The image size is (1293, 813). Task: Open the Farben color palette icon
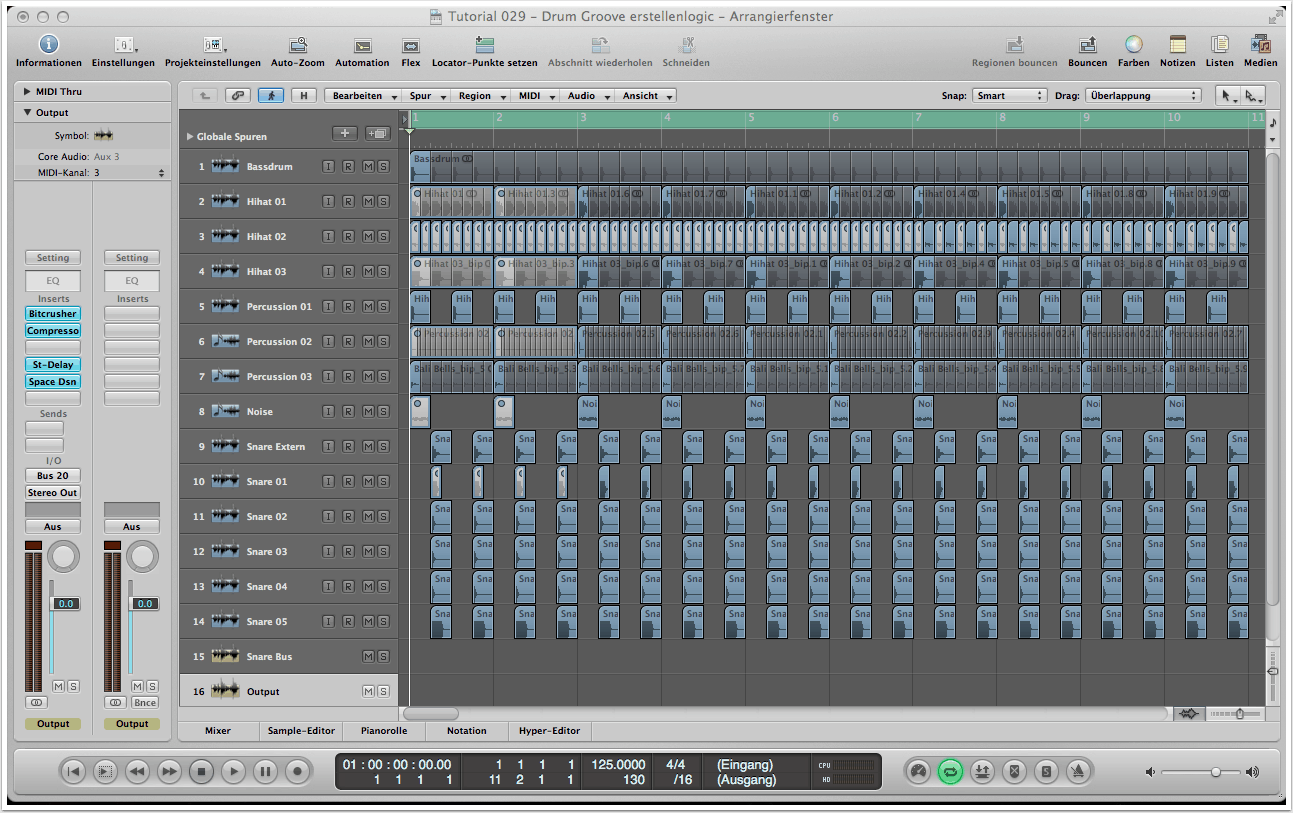1133,45
